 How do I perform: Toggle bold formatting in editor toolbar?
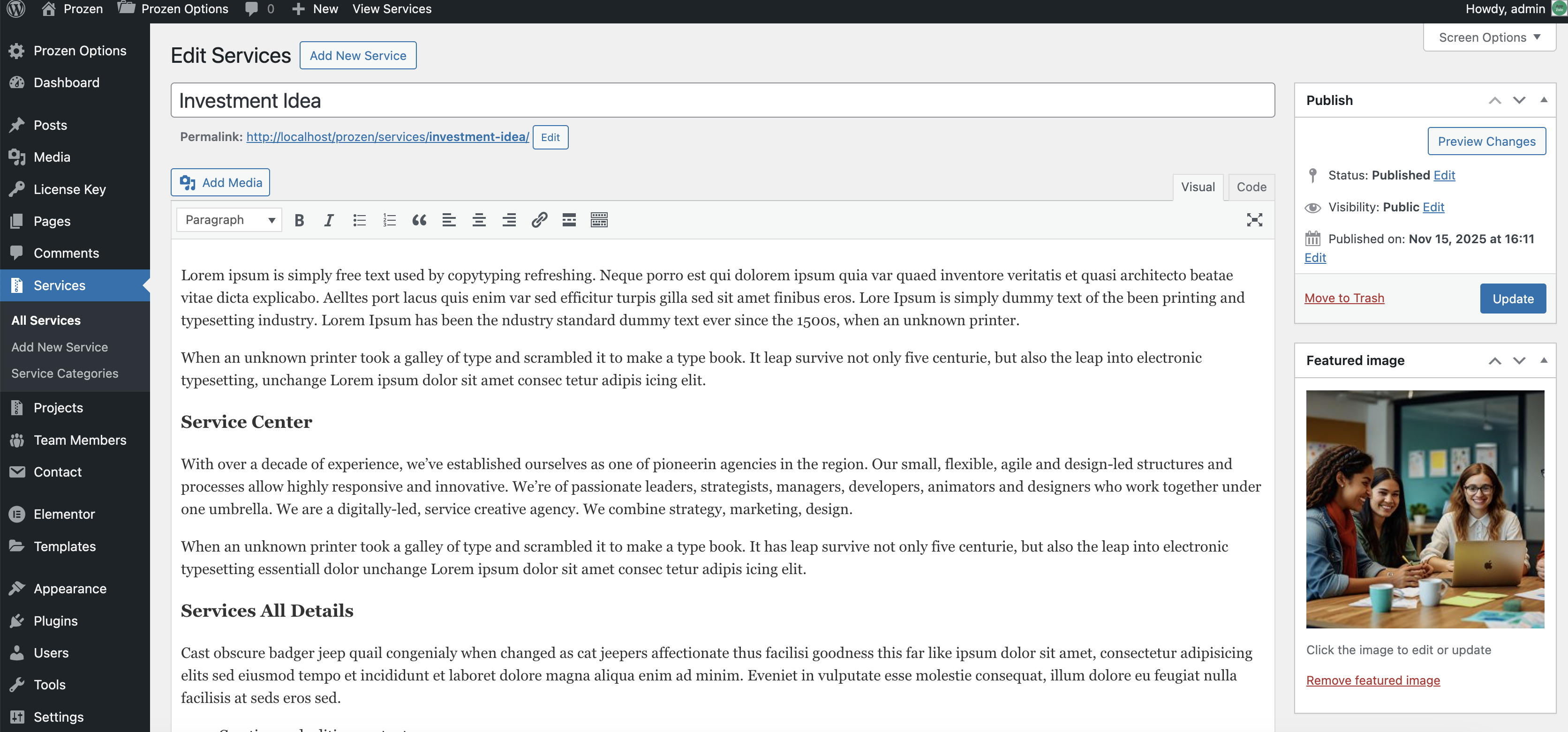tap(299, 220)
